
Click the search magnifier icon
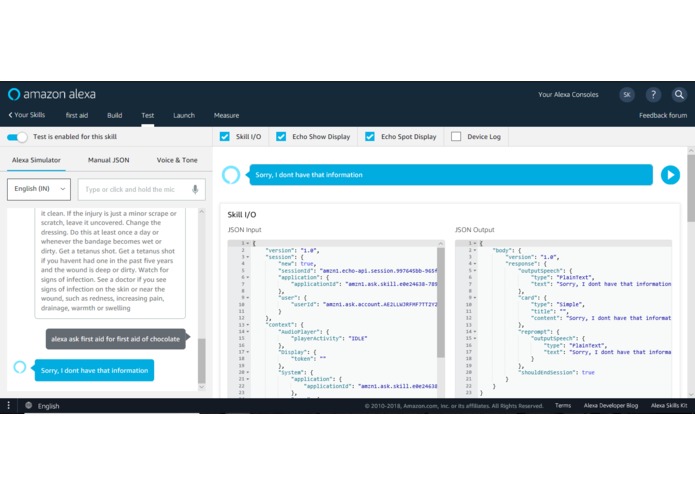(x=679, y=94)
